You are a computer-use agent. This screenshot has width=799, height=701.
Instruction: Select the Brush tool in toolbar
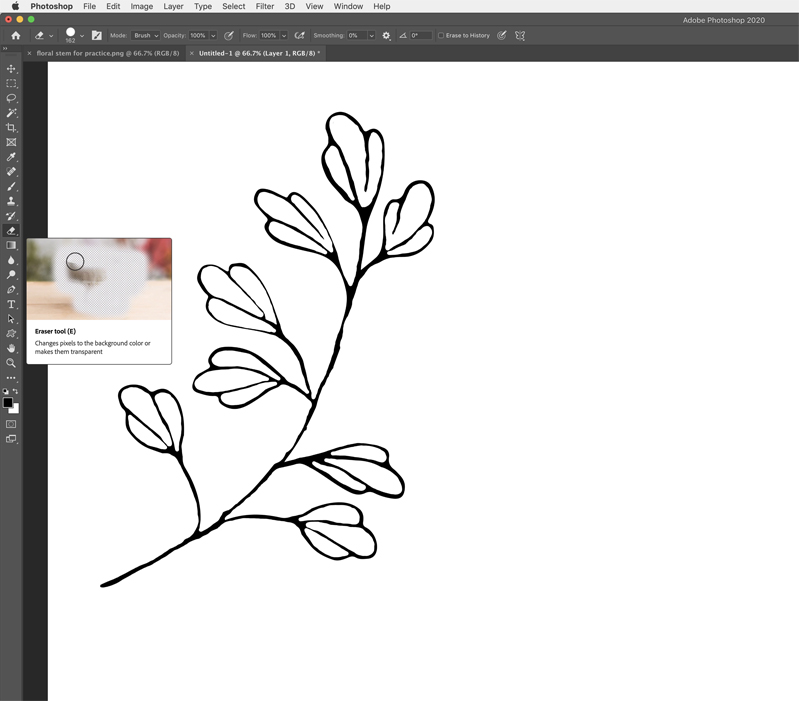(11, 186)
